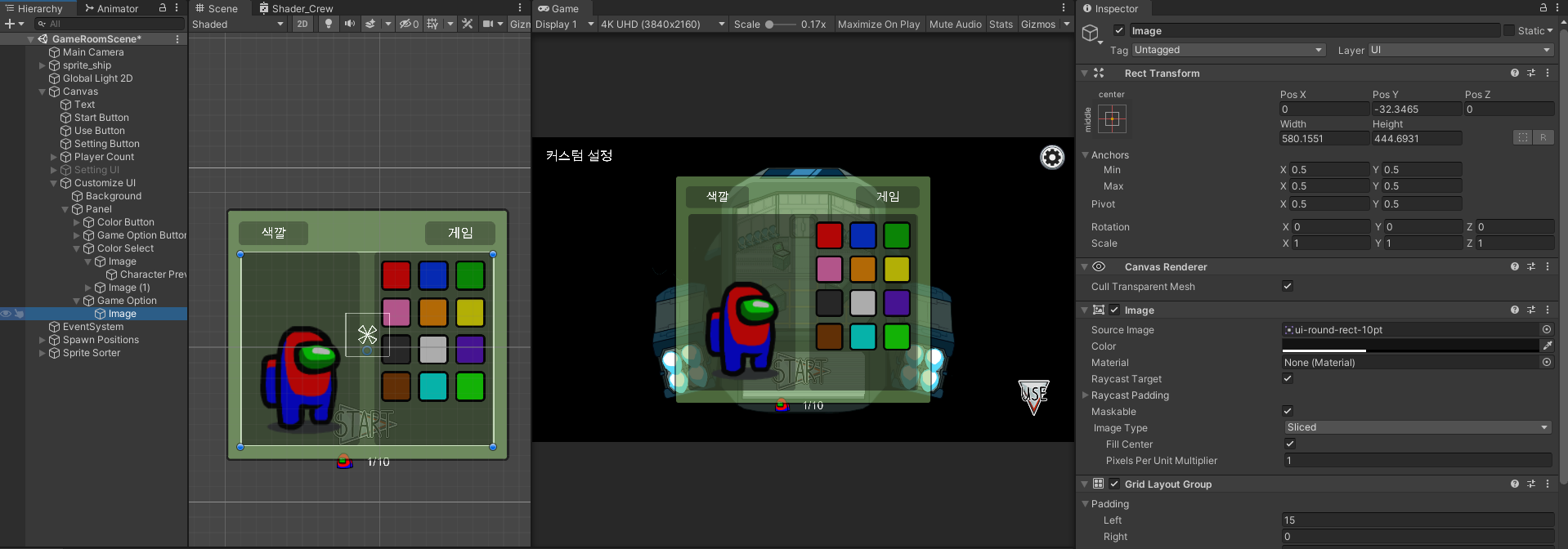This screenshot has height=549, width=1568.
Task: Click the eyedropper next to Color field
Action: [1547, 346]
